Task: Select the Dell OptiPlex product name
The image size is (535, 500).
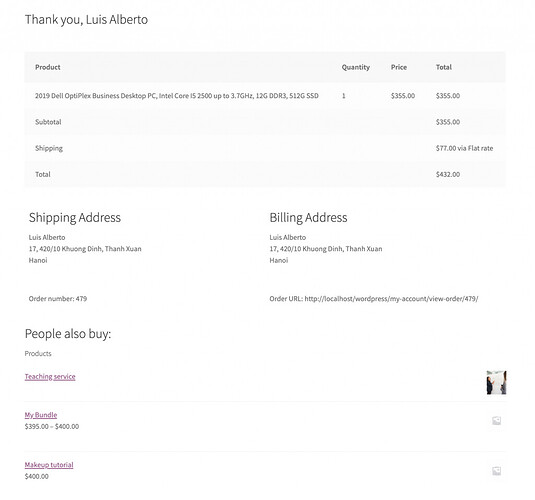Action: pyautogui.click(x=177, y=96)
